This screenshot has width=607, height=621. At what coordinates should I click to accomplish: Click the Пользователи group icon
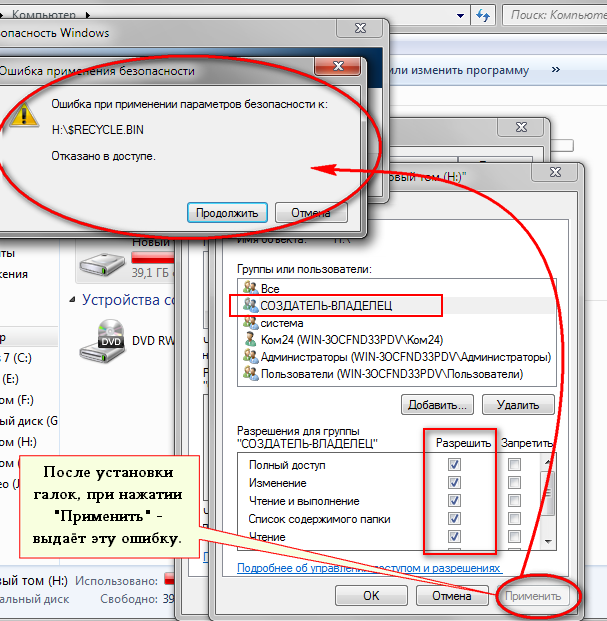[x=250, y=373]
